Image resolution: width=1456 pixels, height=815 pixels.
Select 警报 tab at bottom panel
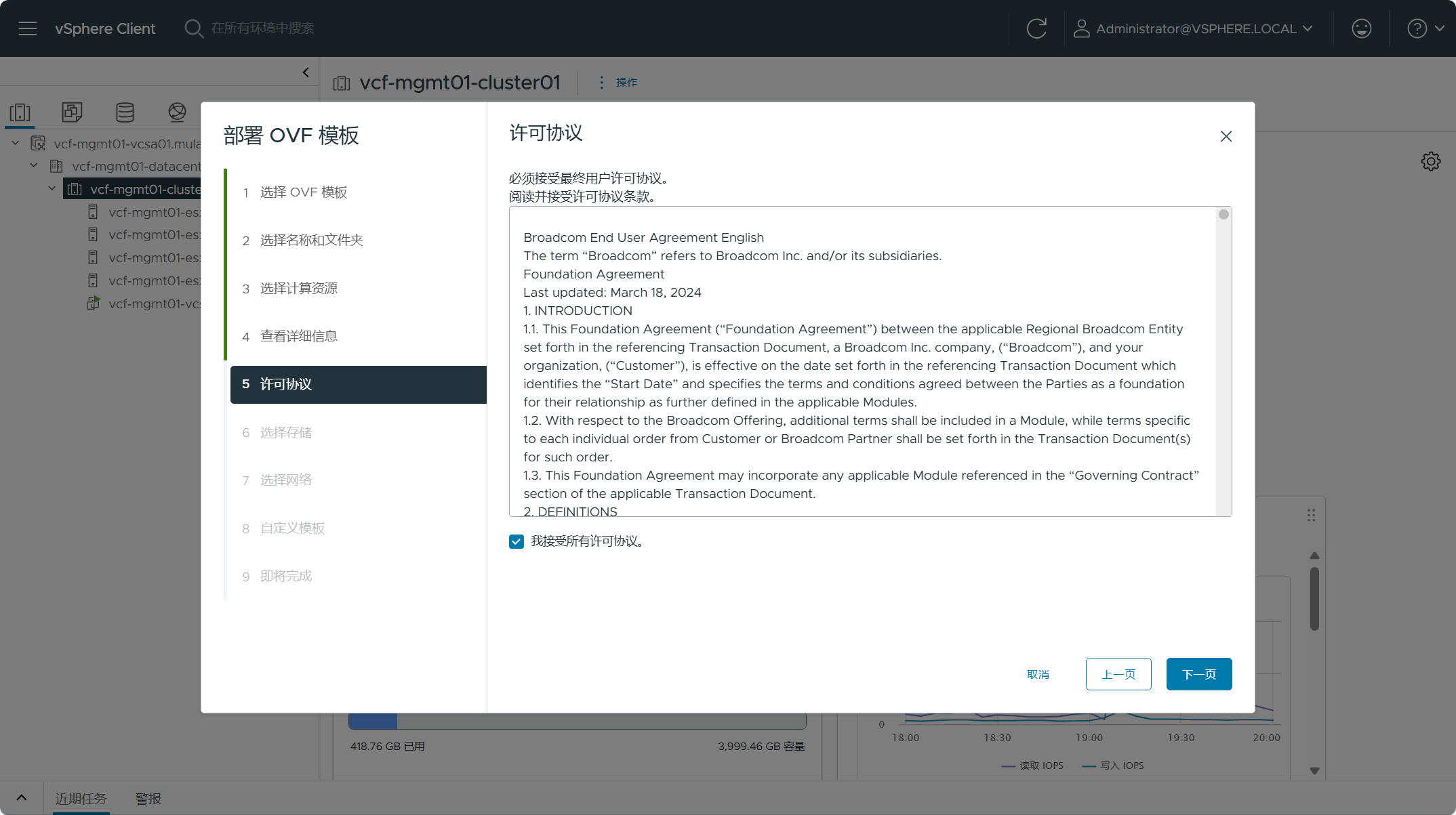(148, 798)
